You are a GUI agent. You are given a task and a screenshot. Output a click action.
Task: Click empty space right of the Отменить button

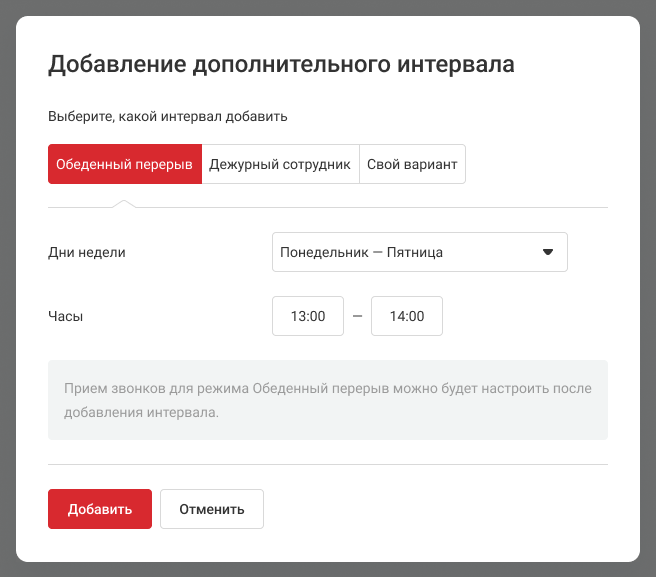450,509
